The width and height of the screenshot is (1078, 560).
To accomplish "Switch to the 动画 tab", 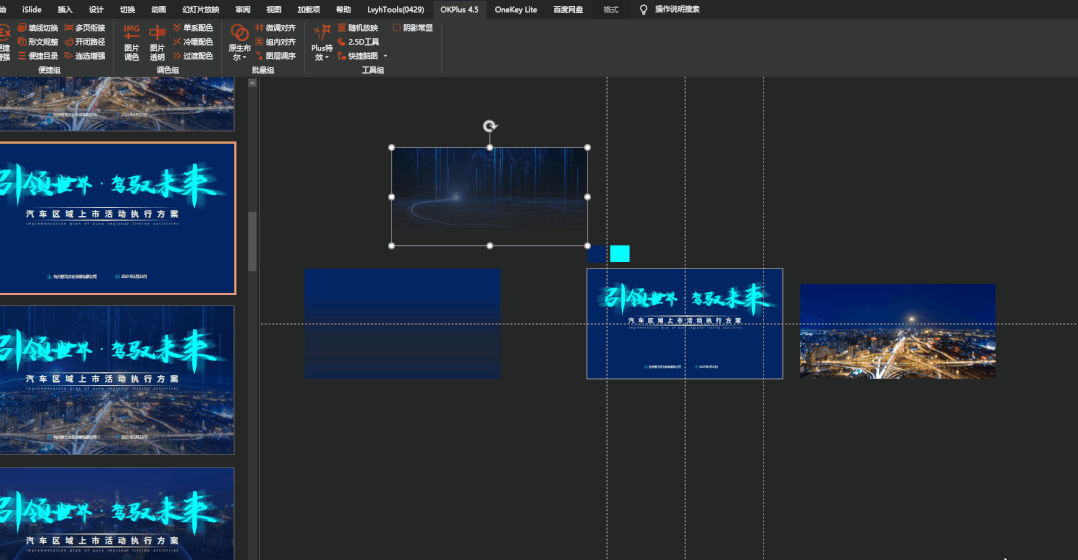I will coord(159,10).
